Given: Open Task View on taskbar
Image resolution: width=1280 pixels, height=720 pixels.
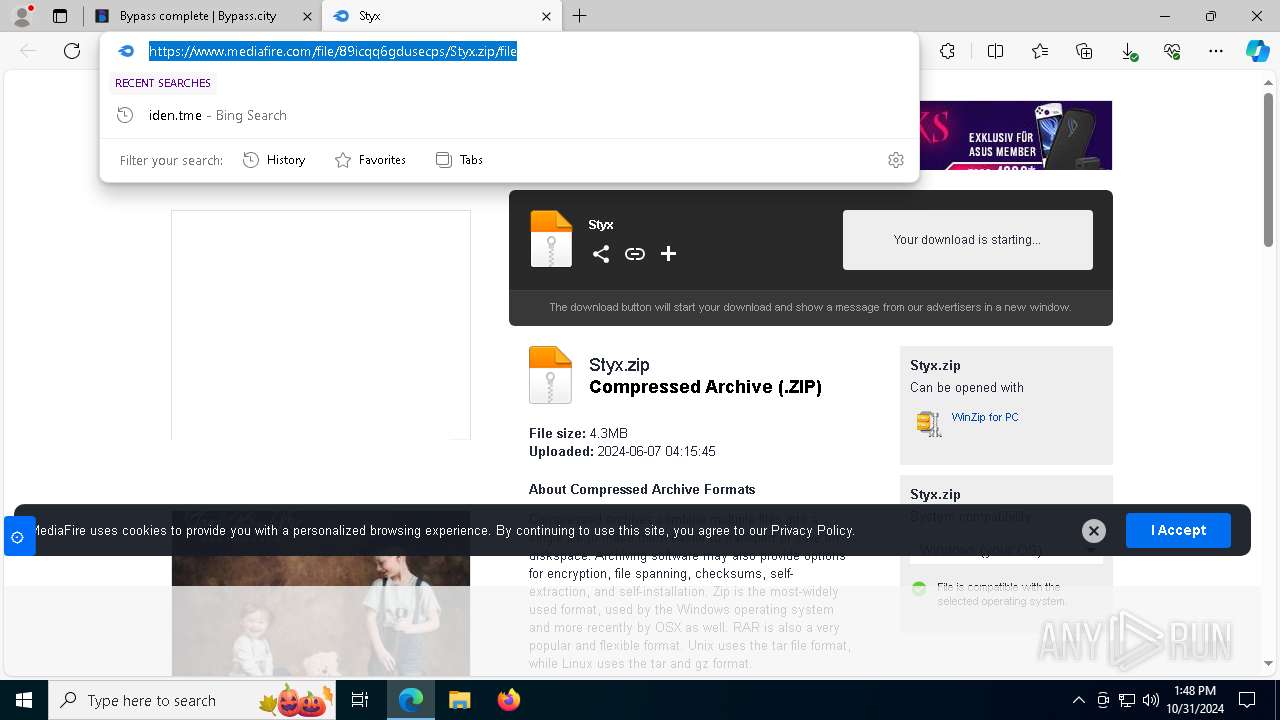Looking at the screenshot, I should 360,700.
